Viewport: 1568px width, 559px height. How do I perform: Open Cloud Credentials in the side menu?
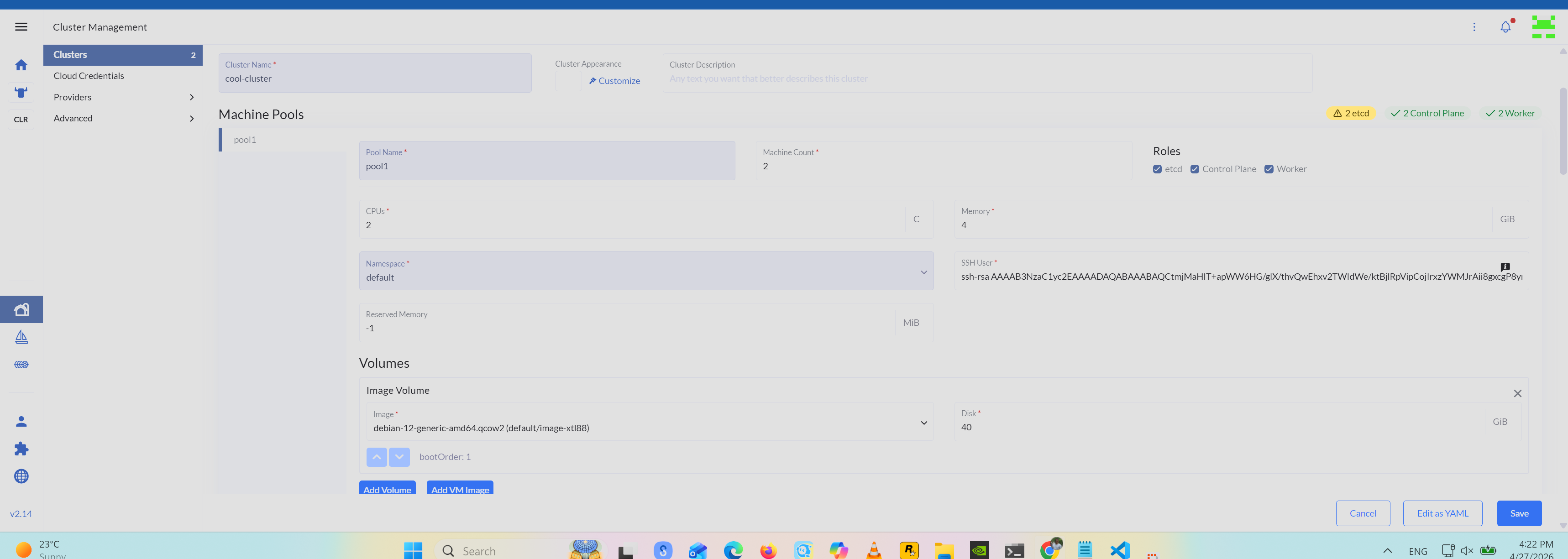[89, 76]
